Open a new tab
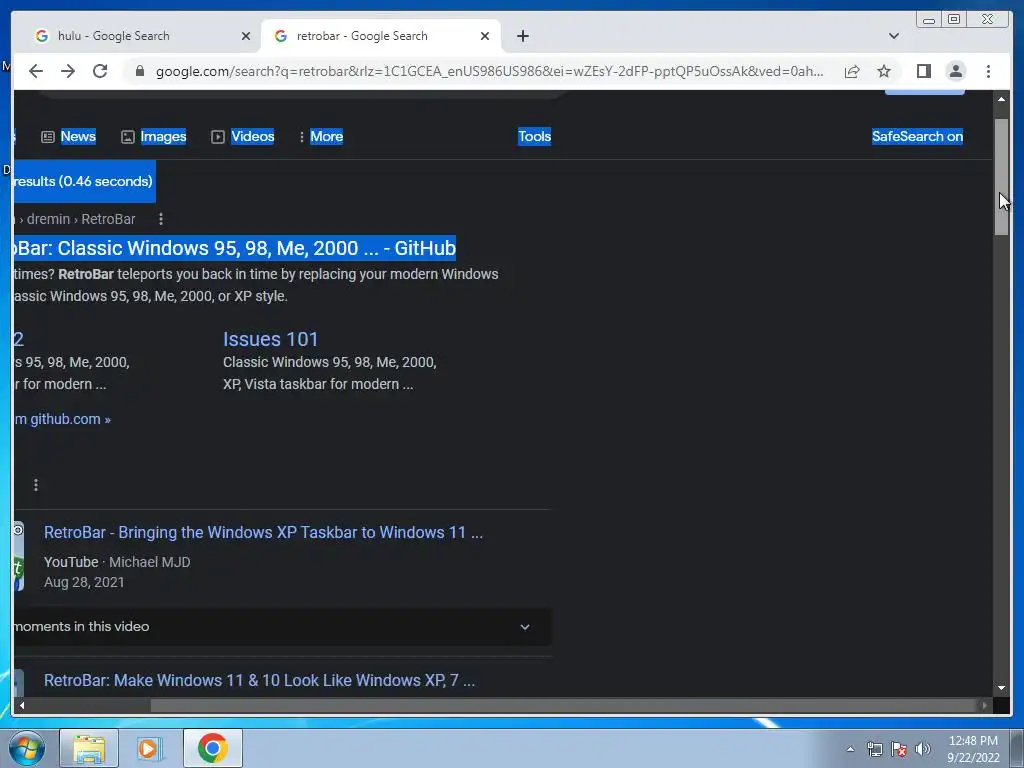 coord(522,36)
